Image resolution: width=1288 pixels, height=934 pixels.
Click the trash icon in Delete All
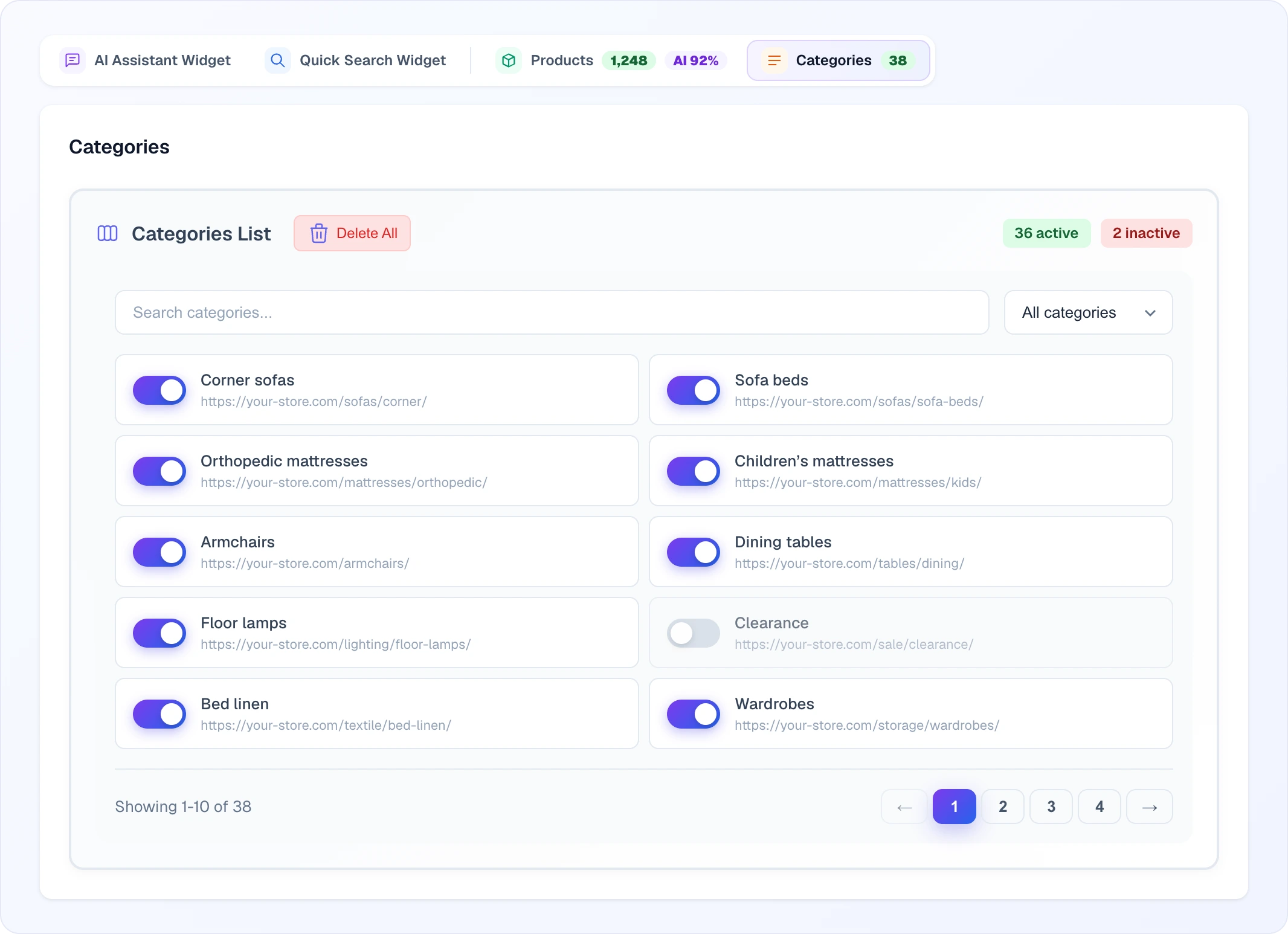tap(319, 233)
